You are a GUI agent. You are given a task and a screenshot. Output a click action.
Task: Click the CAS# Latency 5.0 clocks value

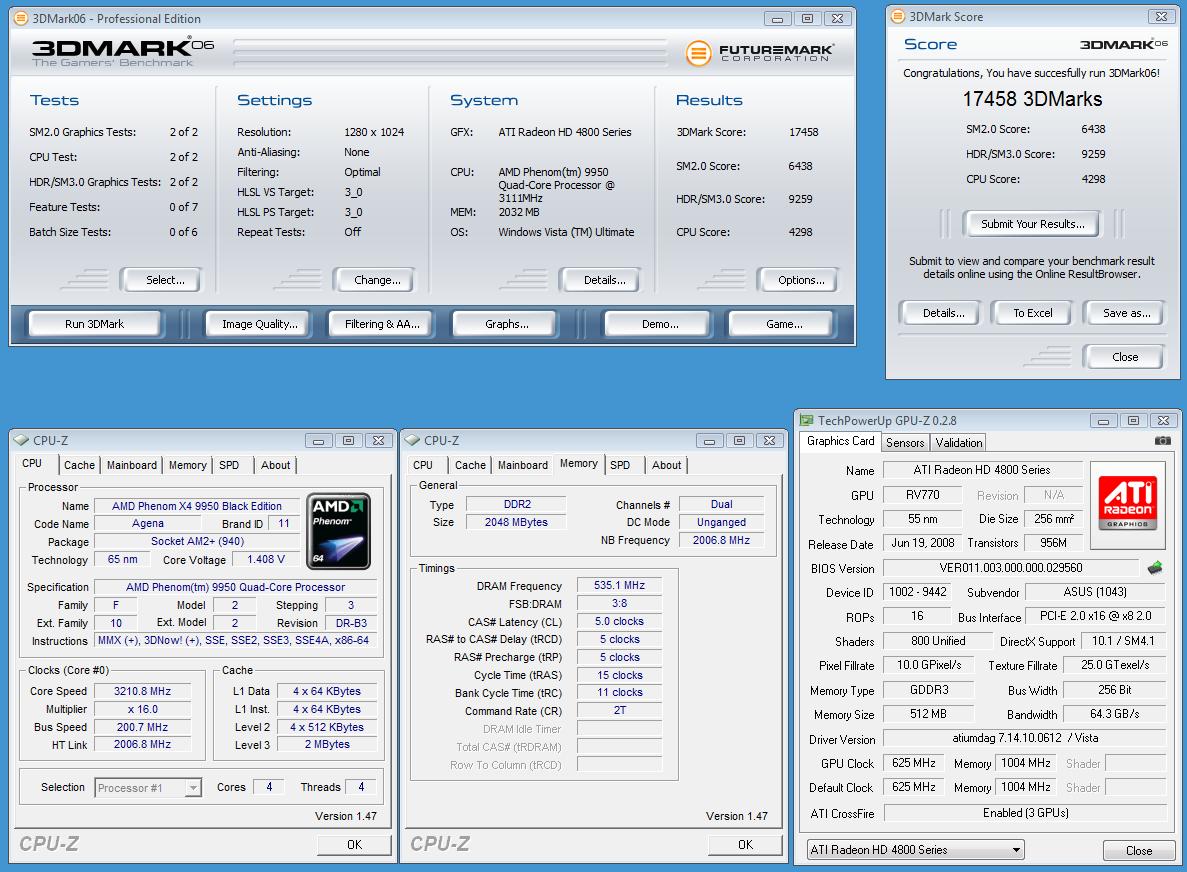click(x=619, y=621)
